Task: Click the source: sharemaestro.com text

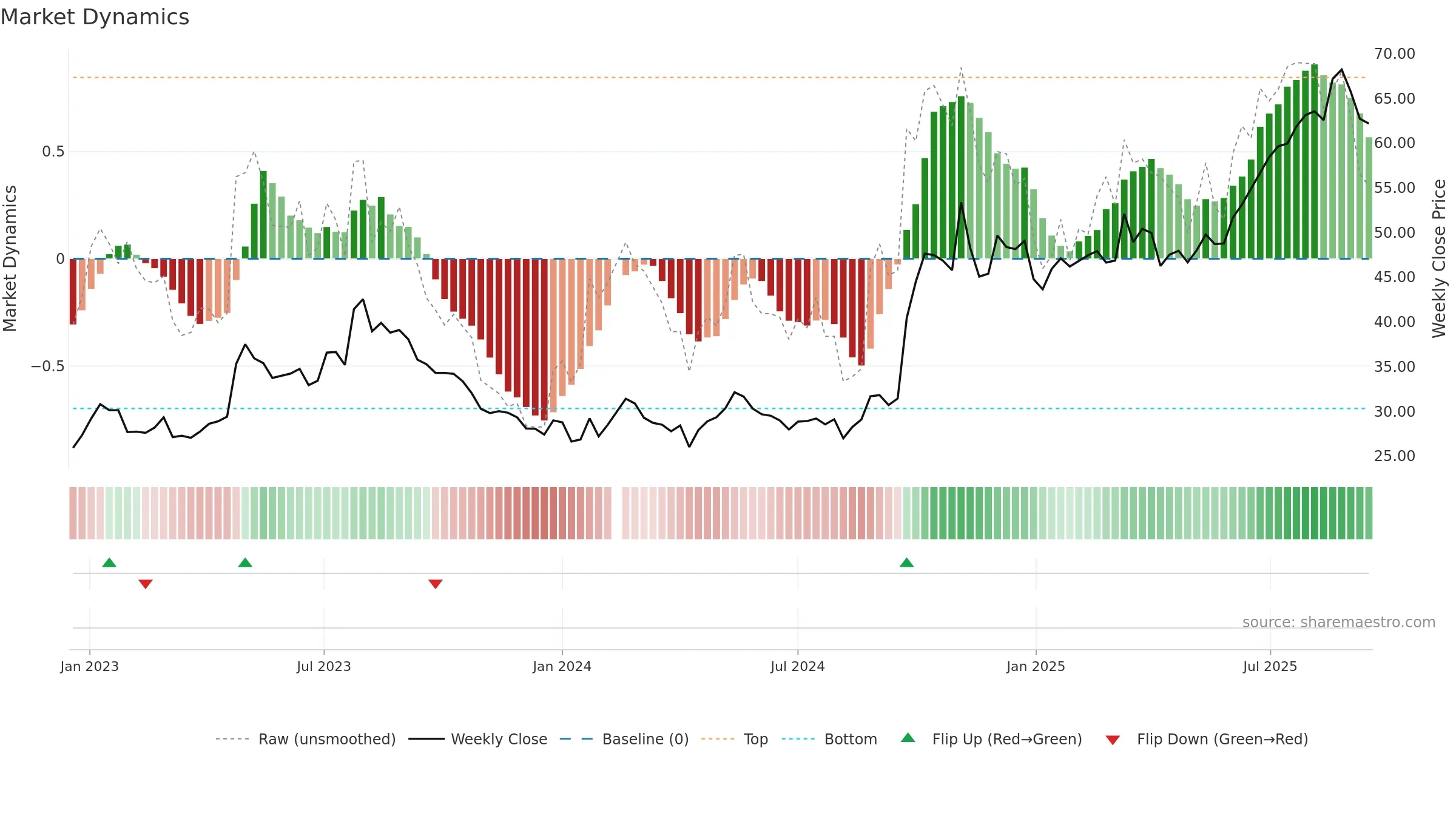Action: 1339,622
